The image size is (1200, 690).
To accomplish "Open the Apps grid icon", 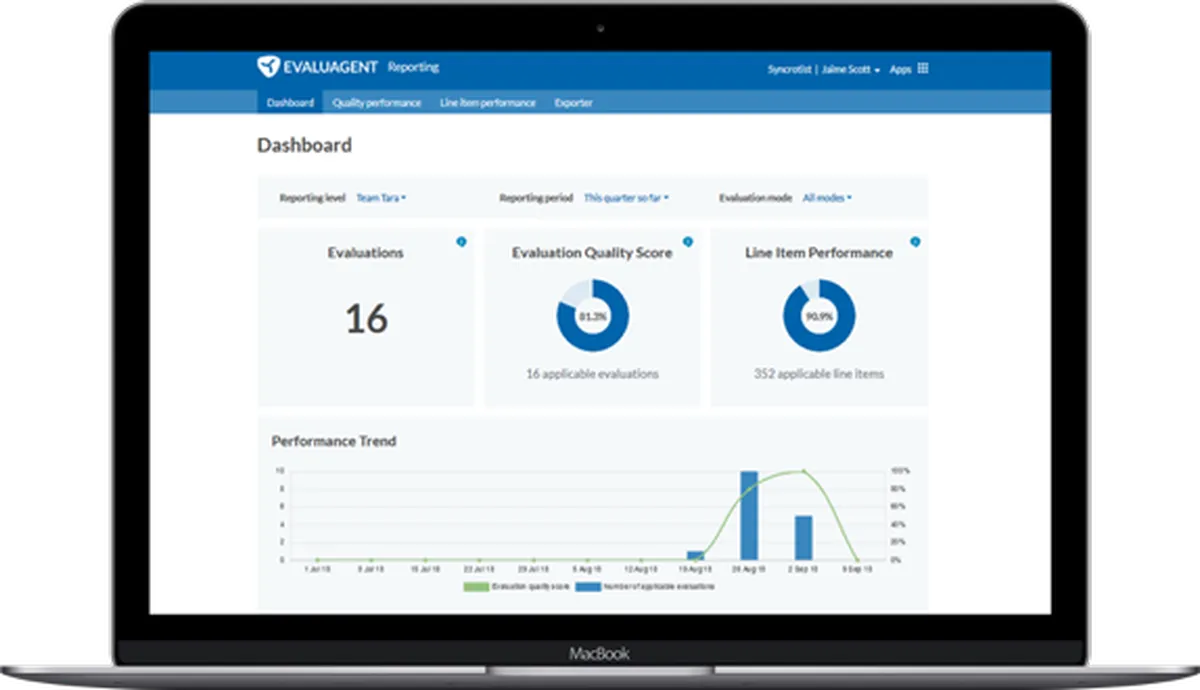I will 923,69.
